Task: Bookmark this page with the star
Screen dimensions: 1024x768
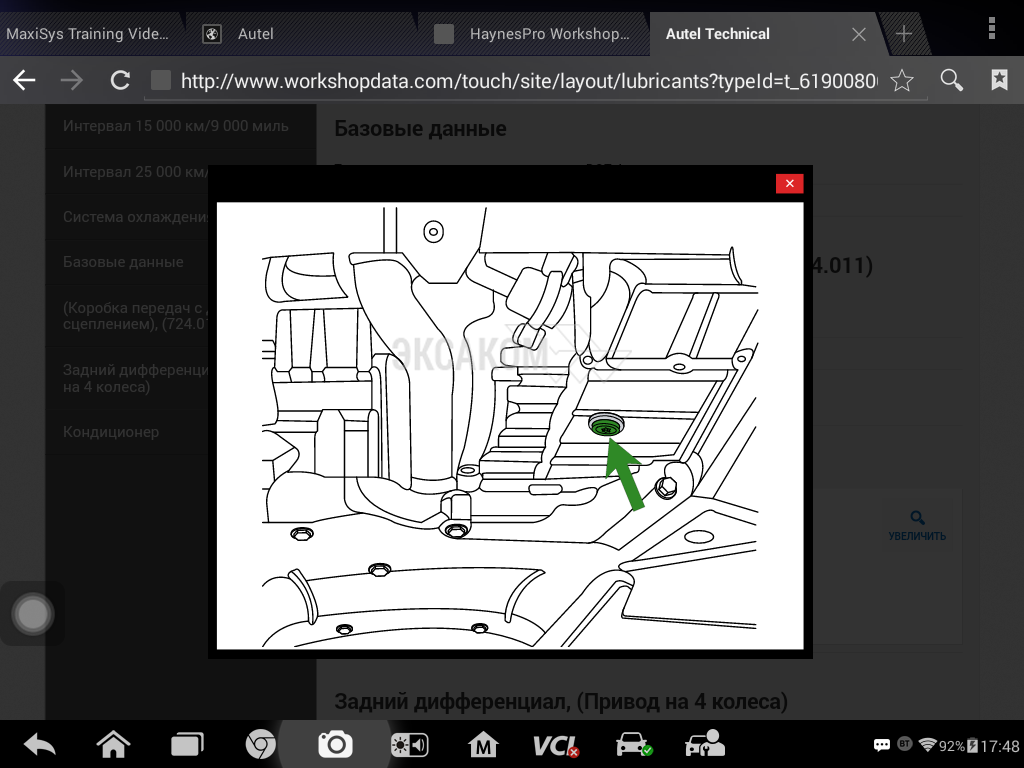Action: pyautogui.click(x=901, y=81)
